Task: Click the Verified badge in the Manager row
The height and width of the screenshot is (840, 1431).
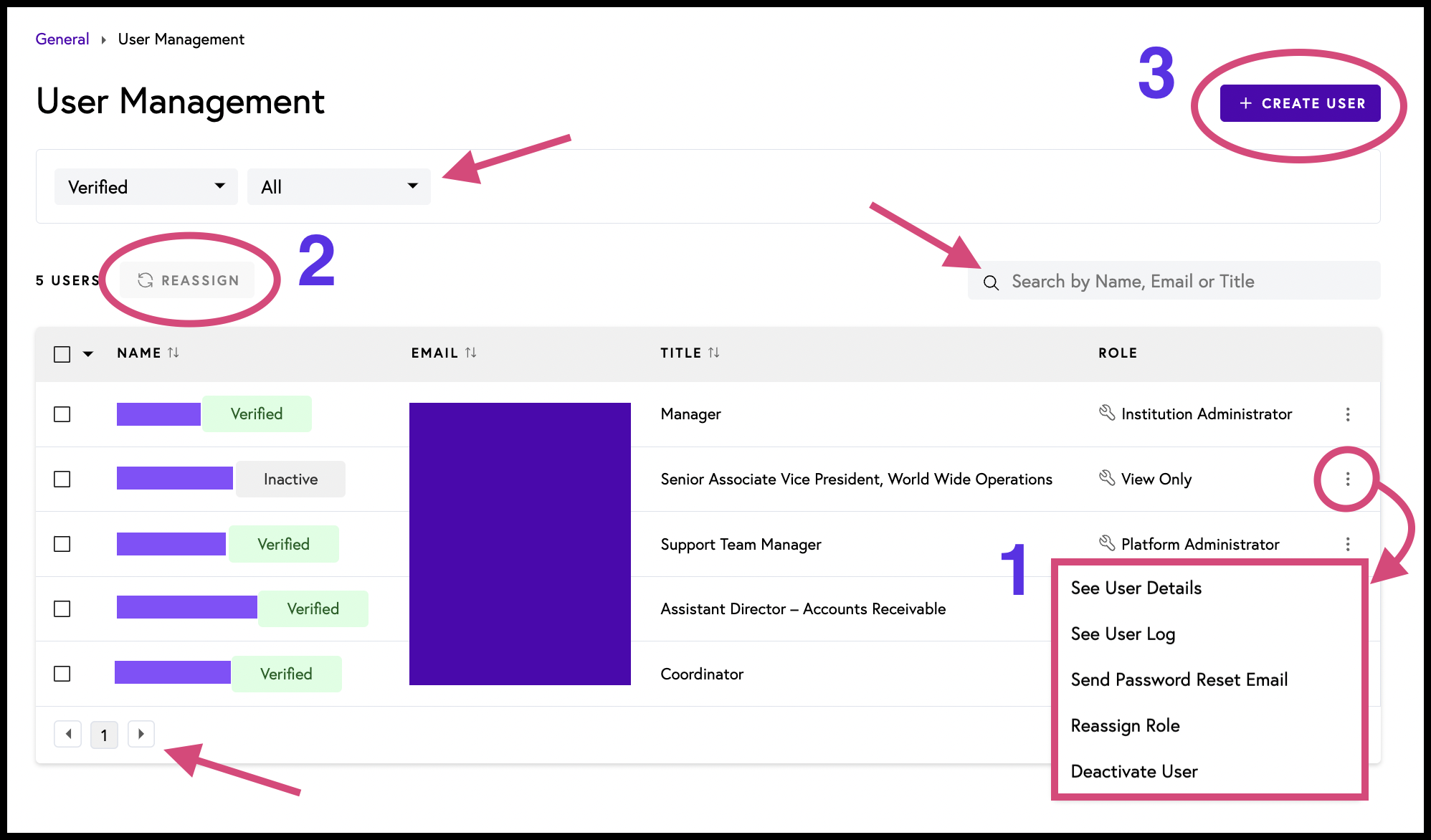Action: click(257, 414)
